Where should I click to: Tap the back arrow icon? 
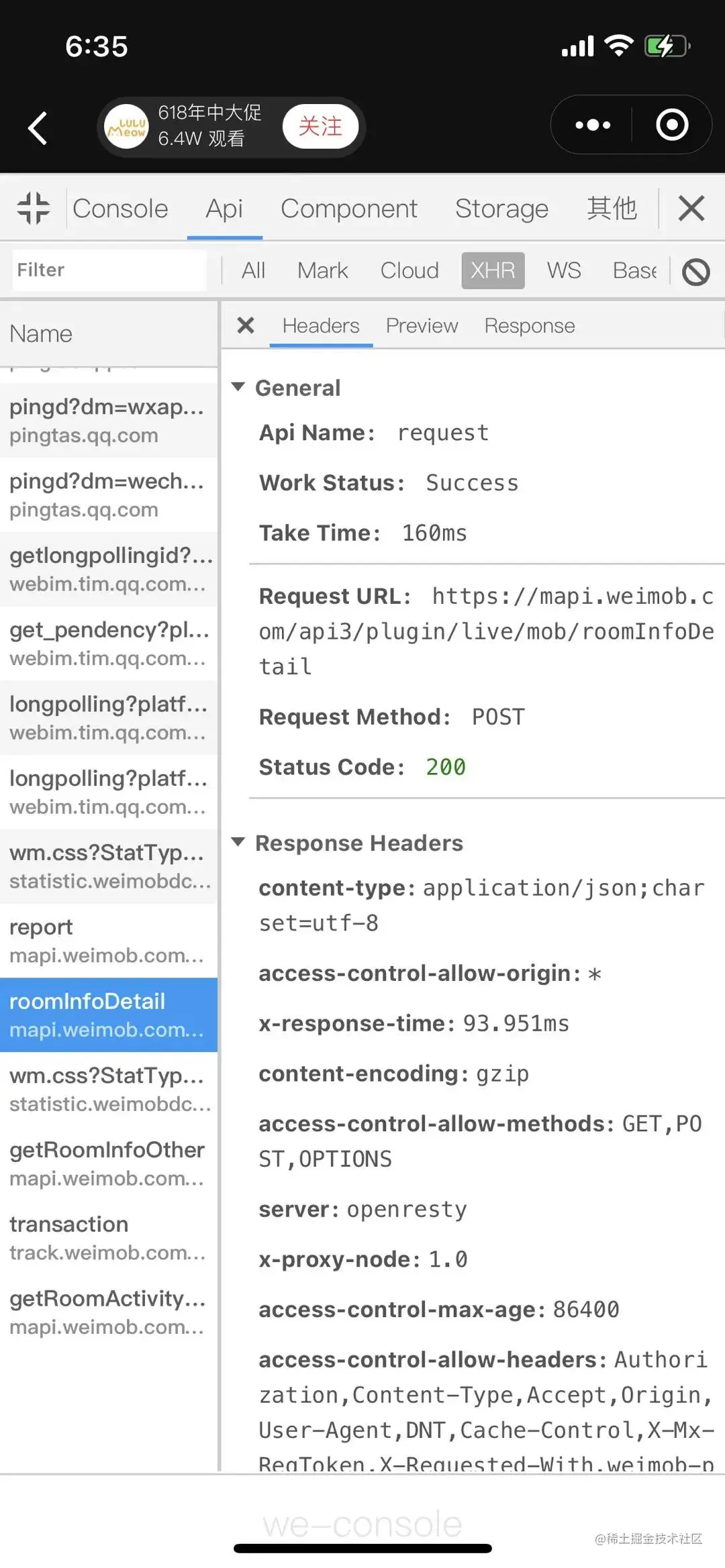38,127
